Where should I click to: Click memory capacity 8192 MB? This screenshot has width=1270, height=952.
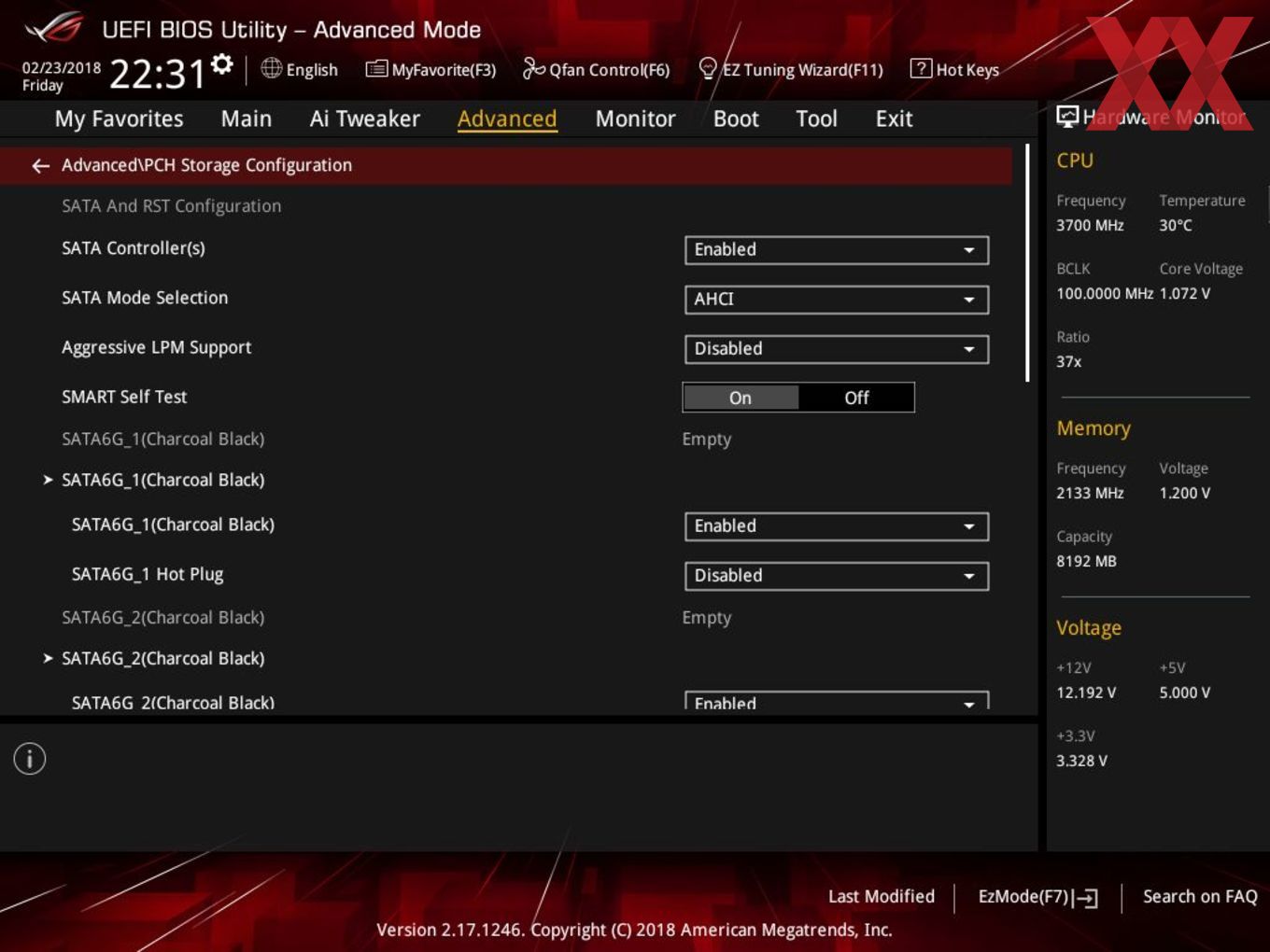(x=1086, y=561)
